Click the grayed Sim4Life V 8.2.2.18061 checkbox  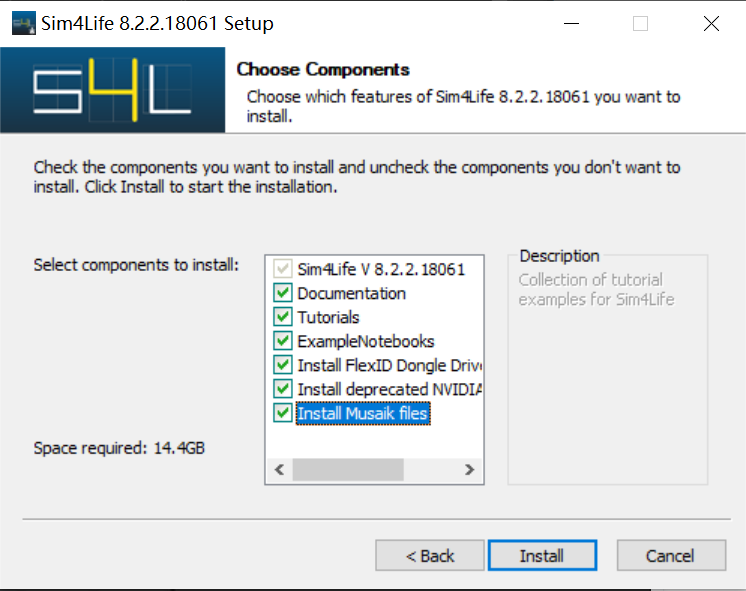tap(282, 269)
